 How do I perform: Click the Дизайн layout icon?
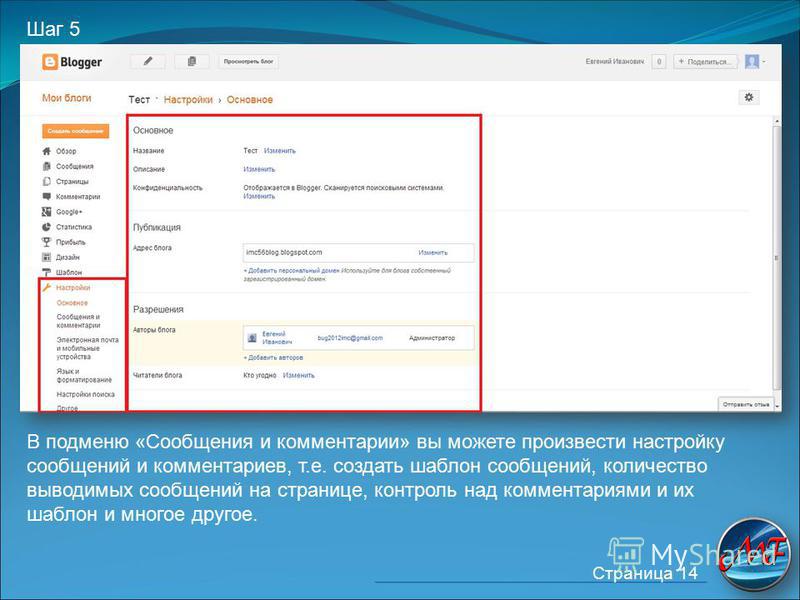pyautogui.click(x=46, y=257)
